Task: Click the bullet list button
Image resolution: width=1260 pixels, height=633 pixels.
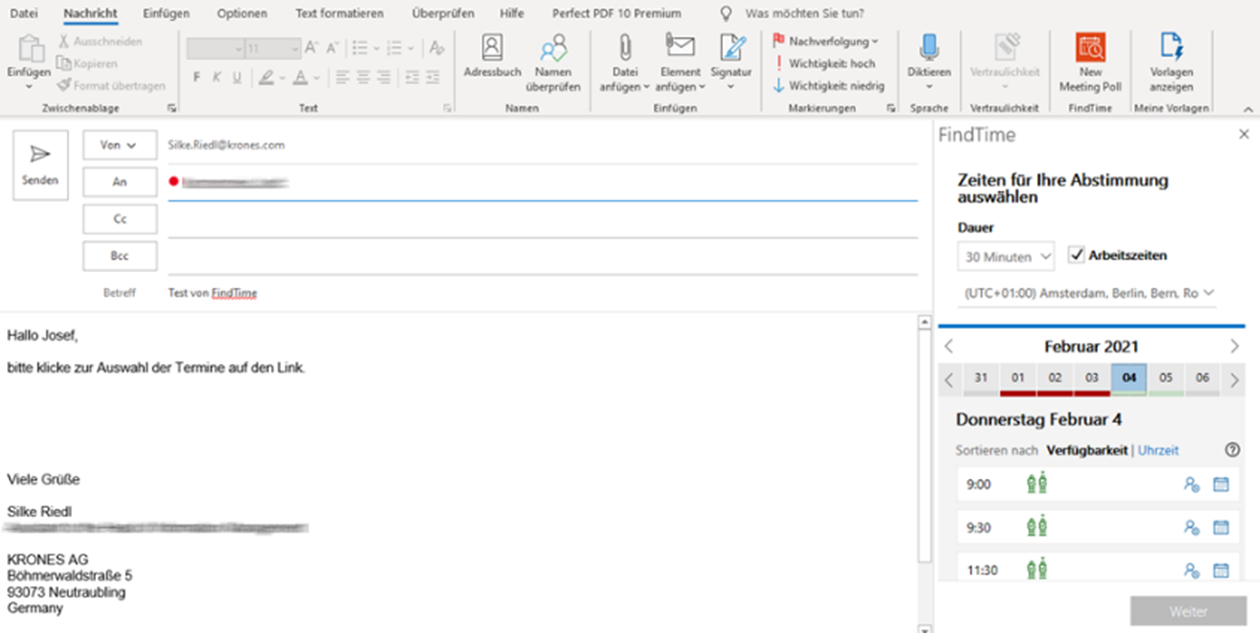Action: [359, 48]
